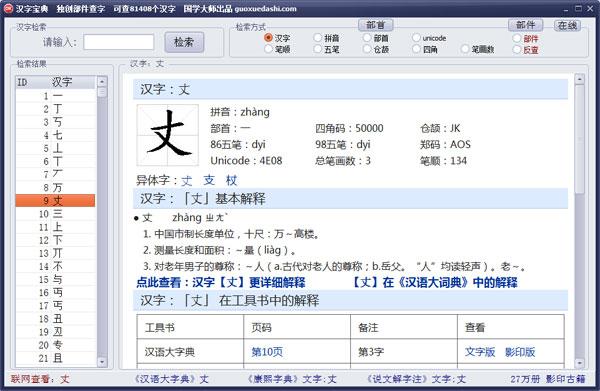Open 《康熙字典》文字:丈 status bar link
600x391 pixels.
(x=292, y=379)
